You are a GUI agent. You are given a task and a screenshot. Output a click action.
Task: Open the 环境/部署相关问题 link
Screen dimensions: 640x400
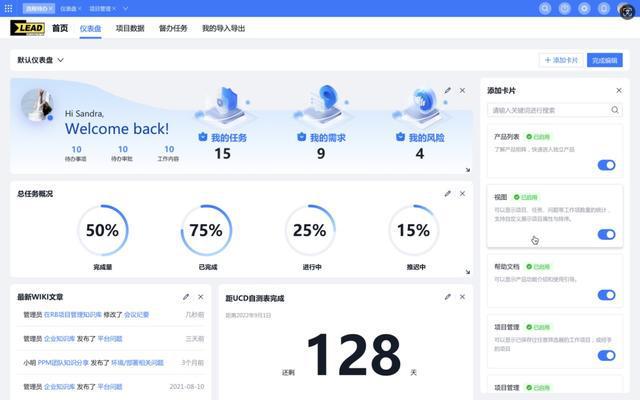pyautogui.click(x=138, y=362)
